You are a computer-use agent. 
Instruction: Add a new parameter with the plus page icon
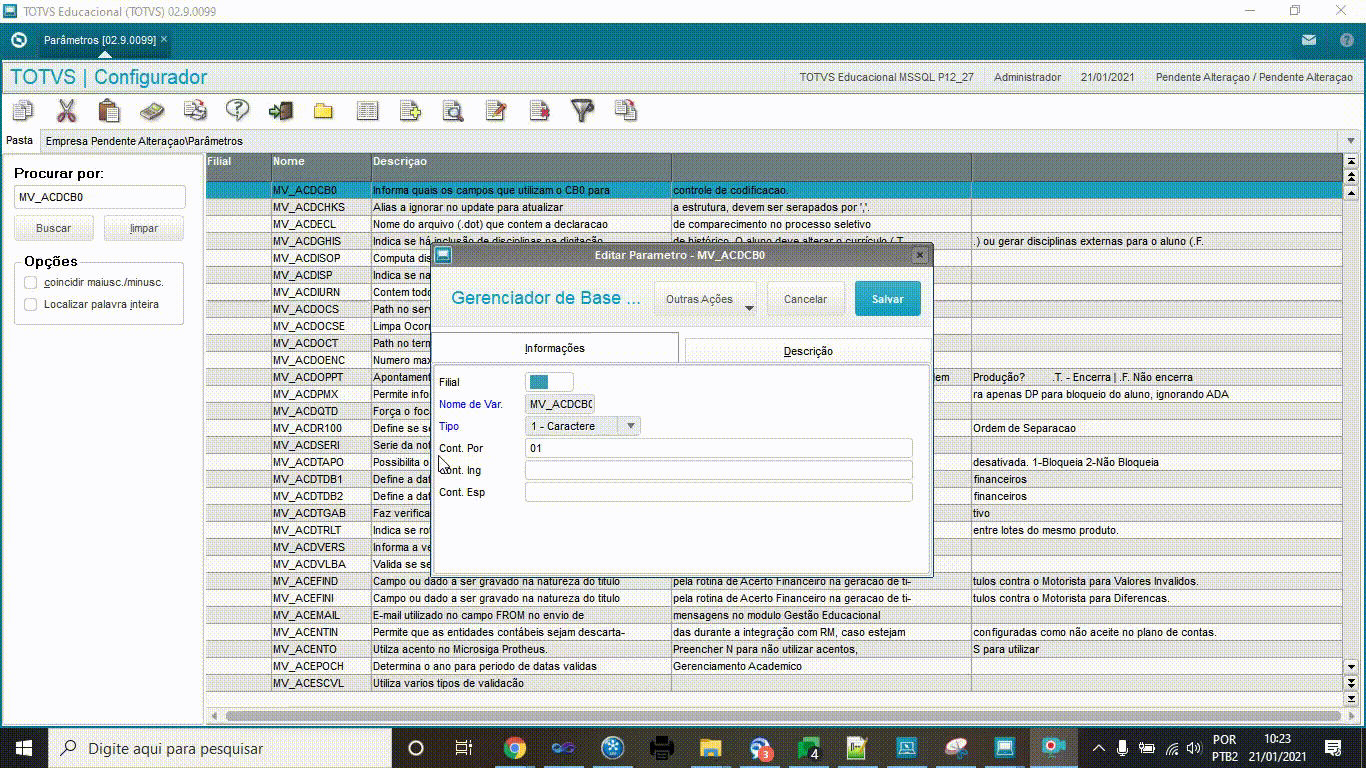(410, 110)
